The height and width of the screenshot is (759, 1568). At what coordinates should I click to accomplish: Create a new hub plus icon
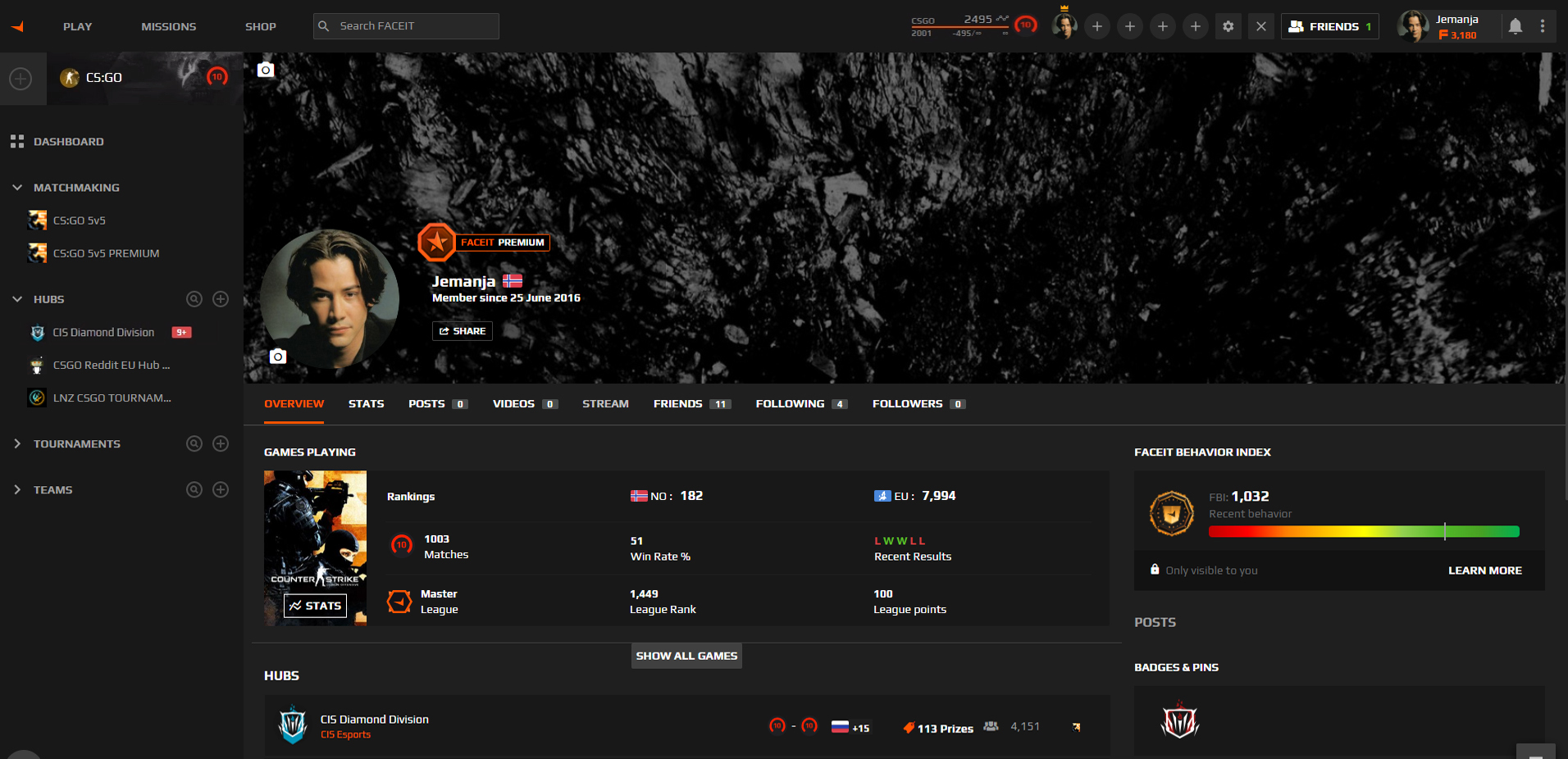[x=221, y=299]
